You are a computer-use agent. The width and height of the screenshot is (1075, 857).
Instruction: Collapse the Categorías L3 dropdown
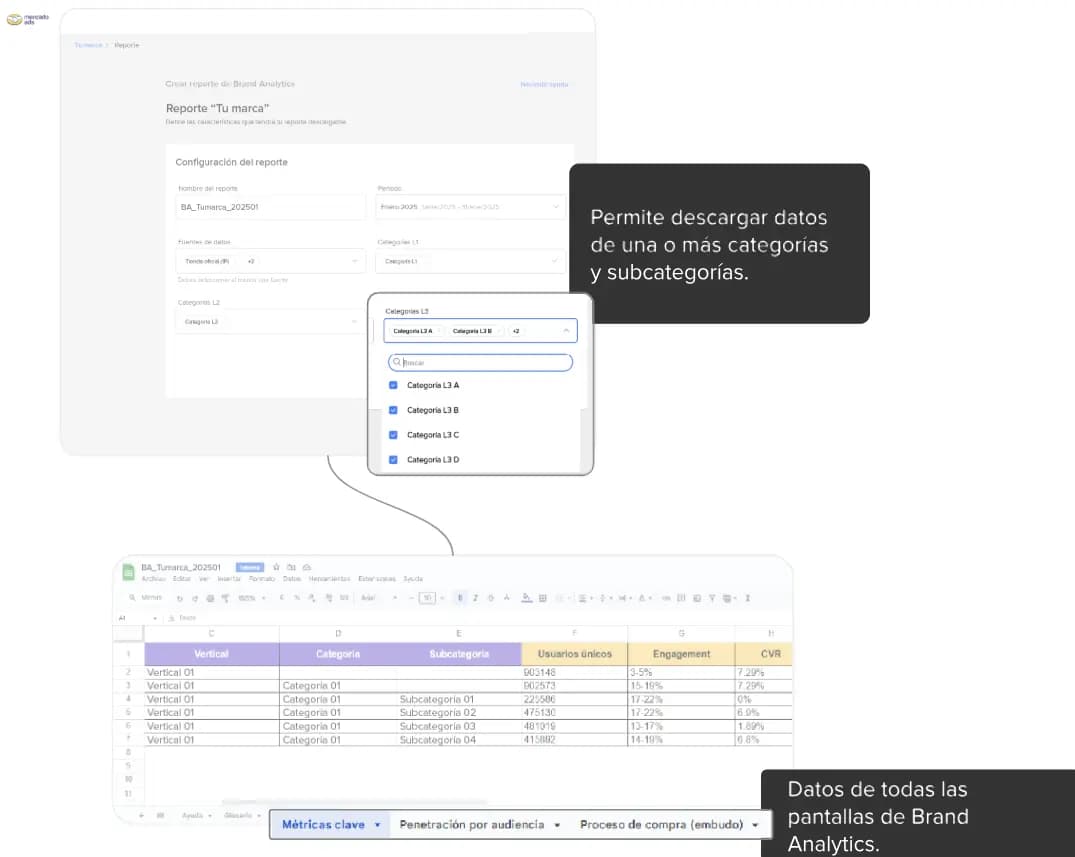tap(566, 330)
